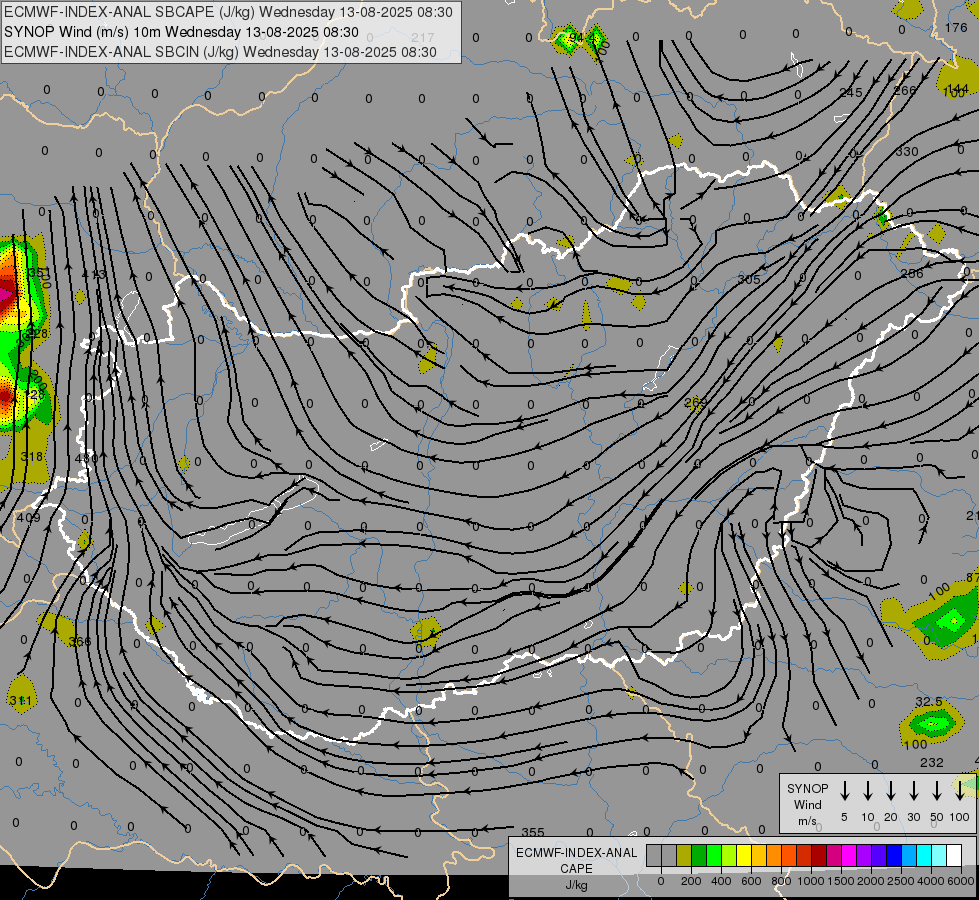Click the 4000 tick label on CAPE scale
The height and width of the screenshot is (900, 979).
click(x=931, y=881)
